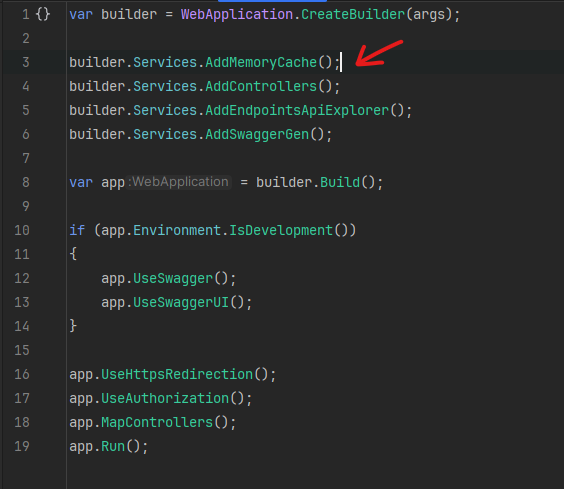Click AddEndpointsApiExplorer method call

pyautogui.click(x=297, y=110)
